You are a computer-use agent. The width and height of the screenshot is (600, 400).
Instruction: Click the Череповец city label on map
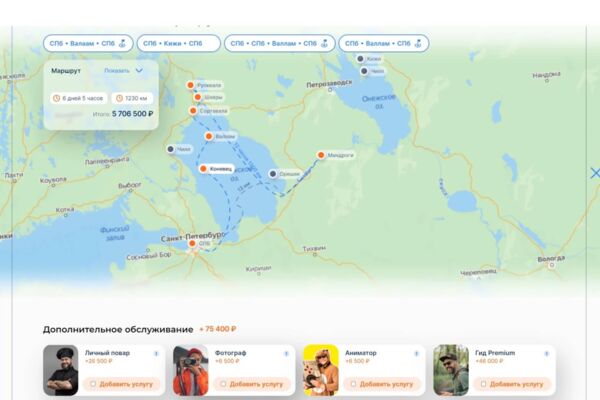pos(478,272)
